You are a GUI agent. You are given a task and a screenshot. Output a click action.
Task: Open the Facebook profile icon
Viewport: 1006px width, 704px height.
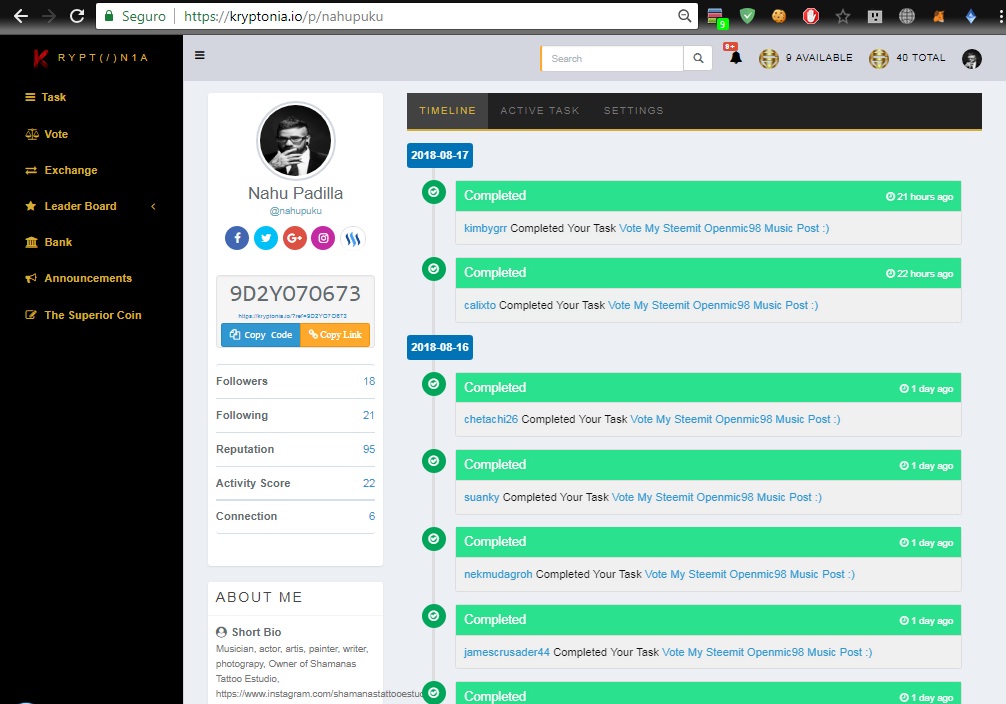[x=237, y=238]
